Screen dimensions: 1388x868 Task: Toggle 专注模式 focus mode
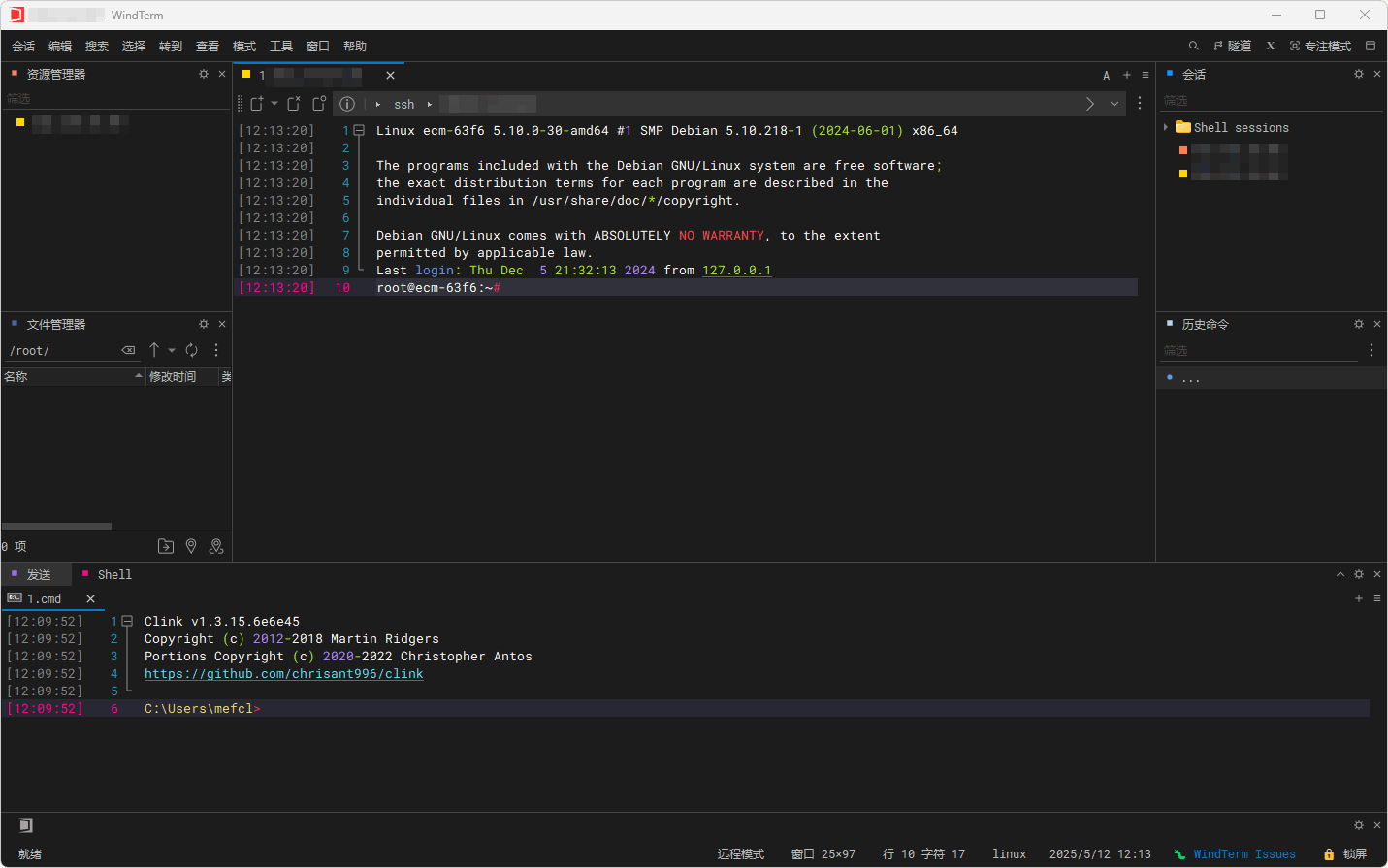(1320, 46)
